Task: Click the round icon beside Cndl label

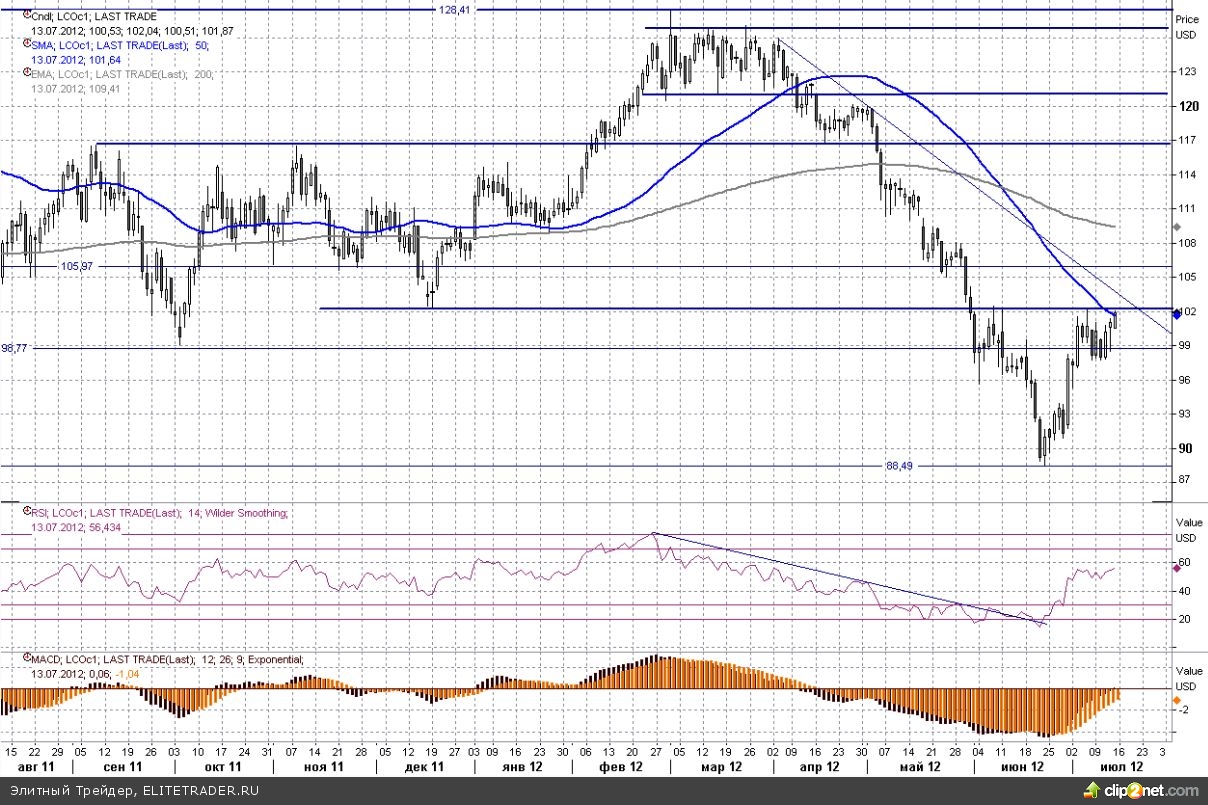Action: 26,17
